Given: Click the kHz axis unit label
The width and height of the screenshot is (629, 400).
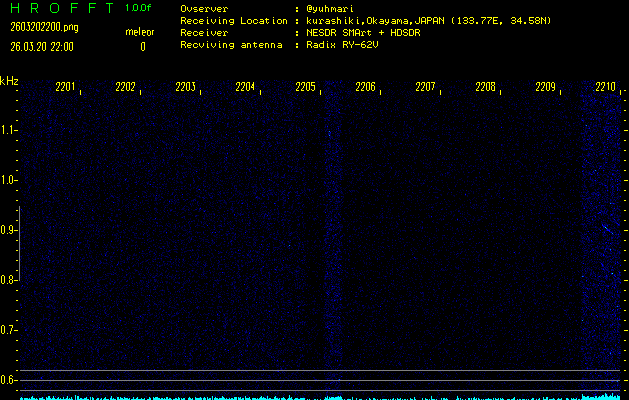Looking at the screenshot, I should (9, 81).
